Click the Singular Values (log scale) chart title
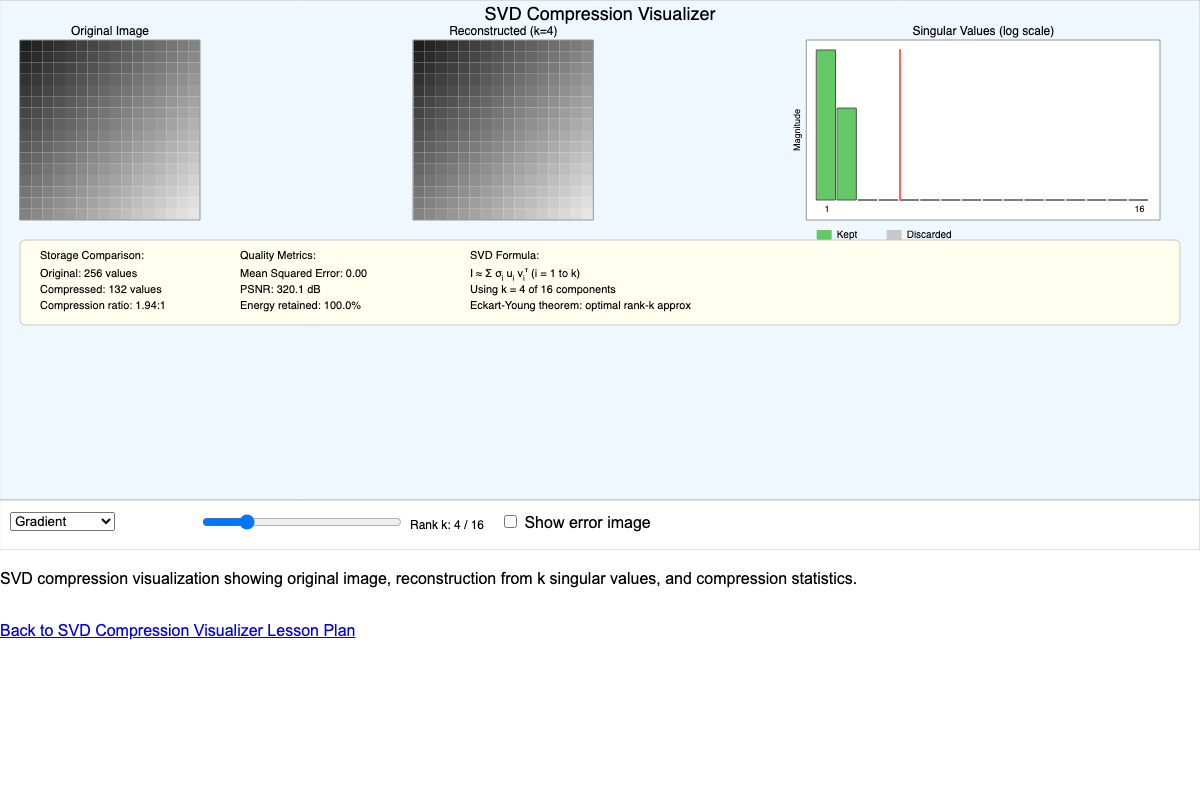 983,31
